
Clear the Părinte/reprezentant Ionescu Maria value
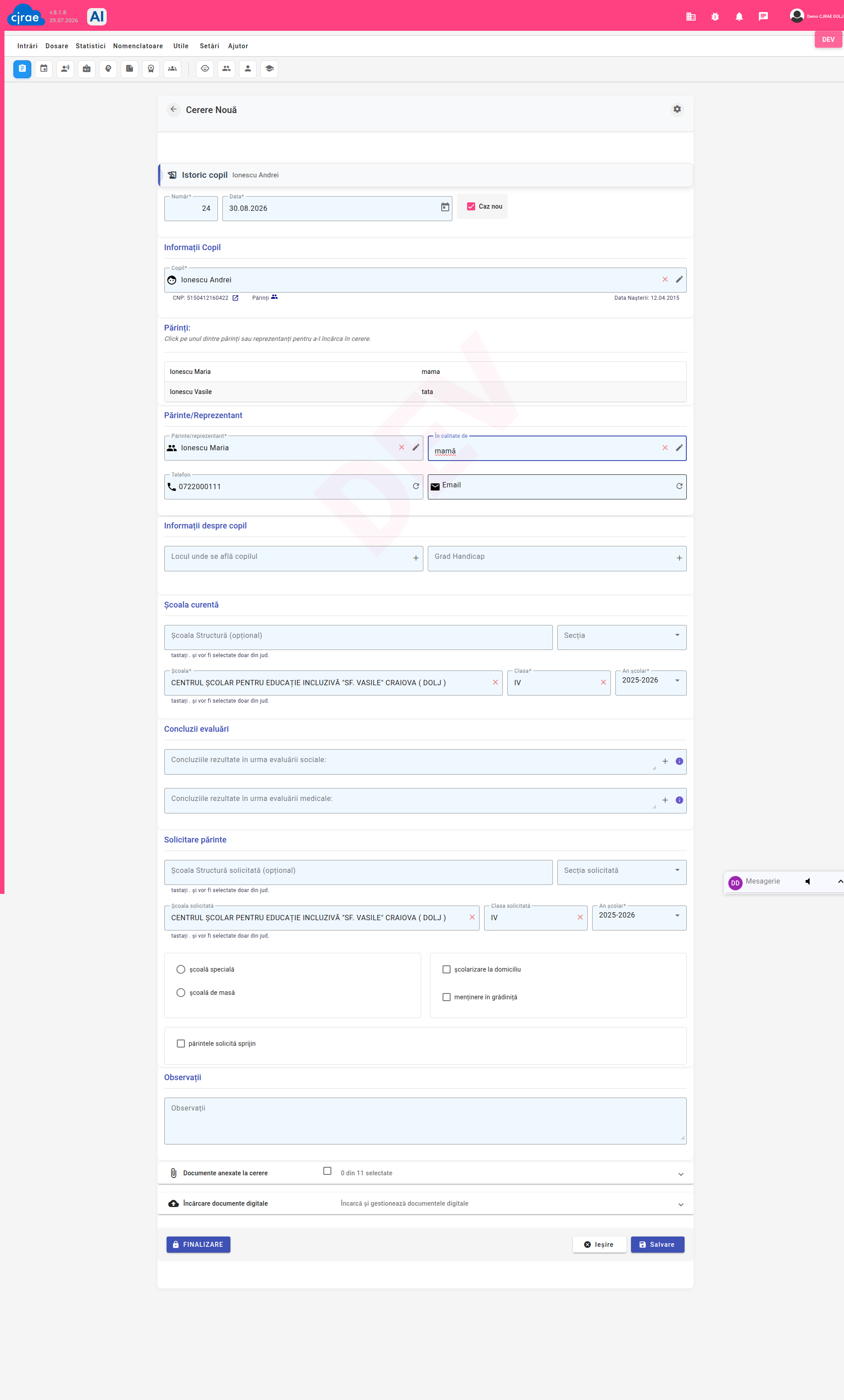click(x=401, y=448)
